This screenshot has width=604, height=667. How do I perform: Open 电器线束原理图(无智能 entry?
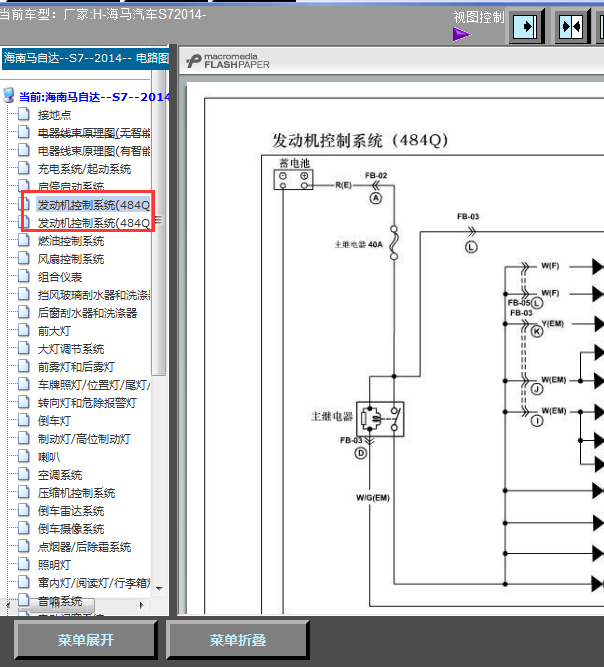pyautogui.click(x=94, y=133)
